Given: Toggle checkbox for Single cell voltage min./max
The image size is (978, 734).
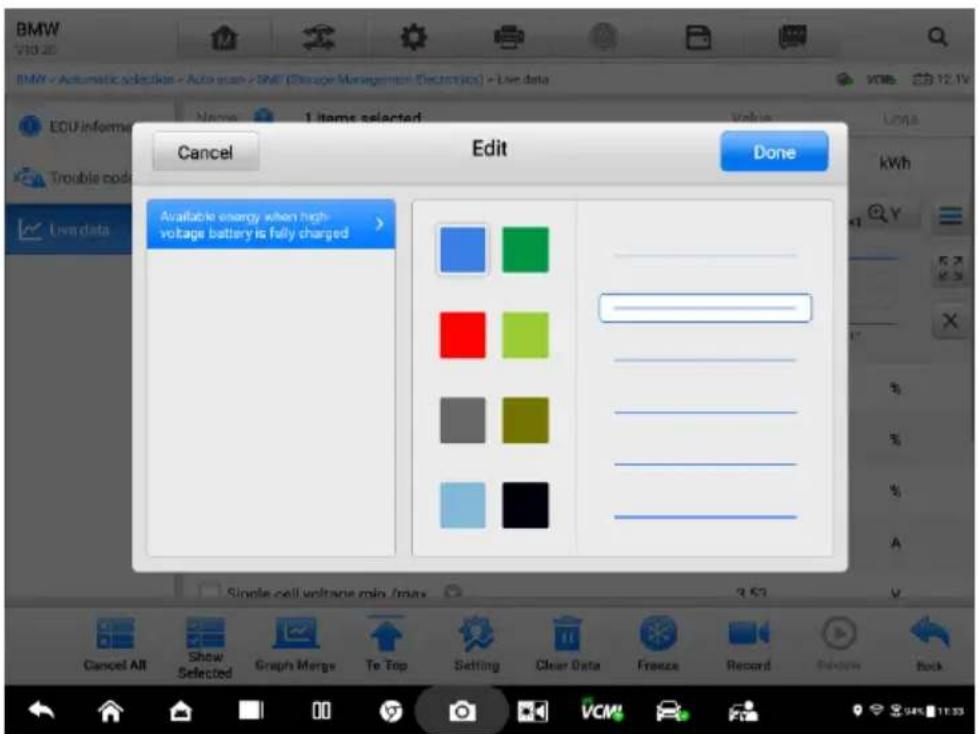Looking at the screenshot, I should coord(209,592).
